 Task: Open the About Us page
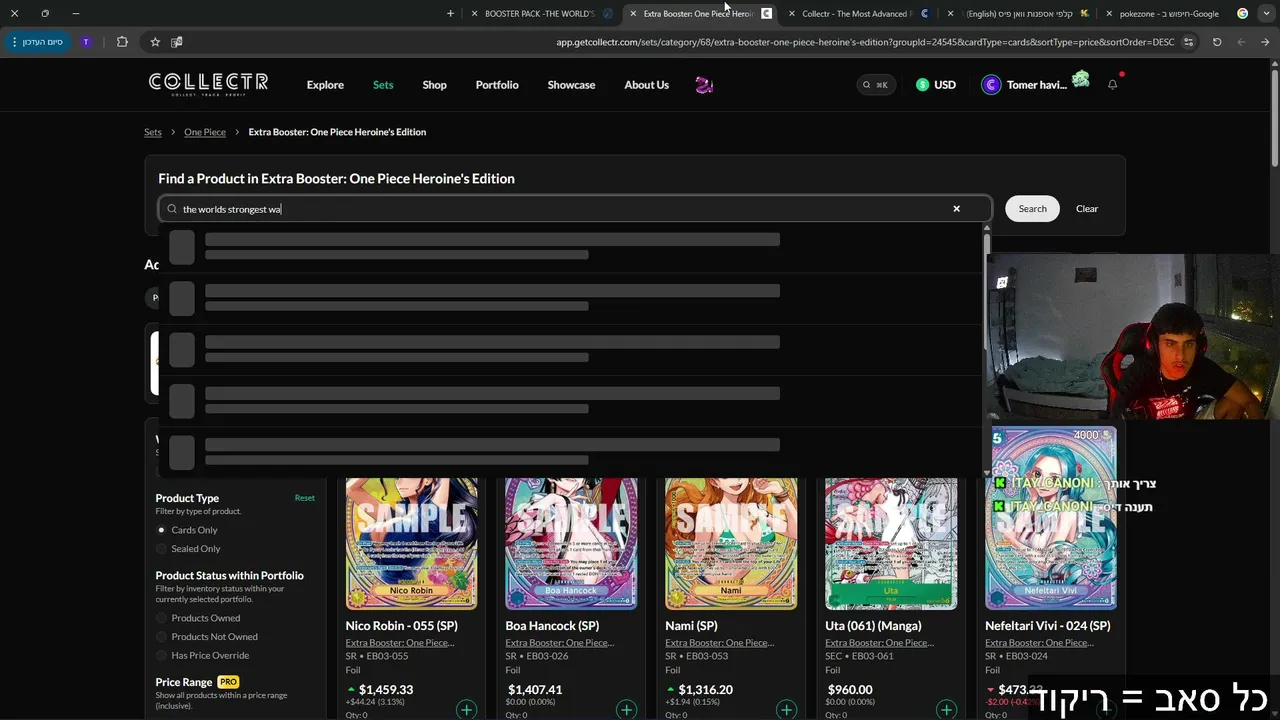(646, 85)
